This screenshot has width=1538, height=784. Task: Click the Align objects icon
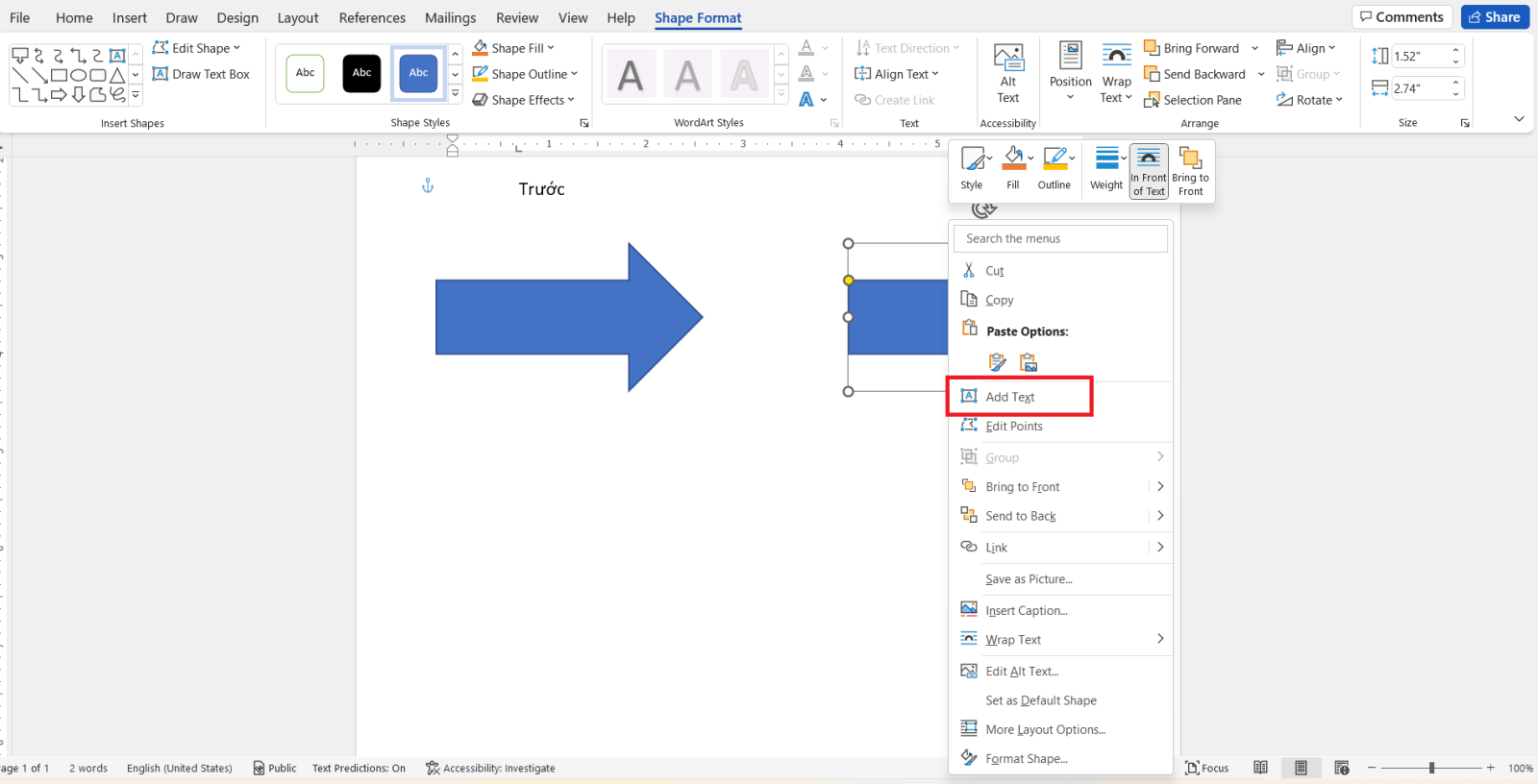point(1284,48)
